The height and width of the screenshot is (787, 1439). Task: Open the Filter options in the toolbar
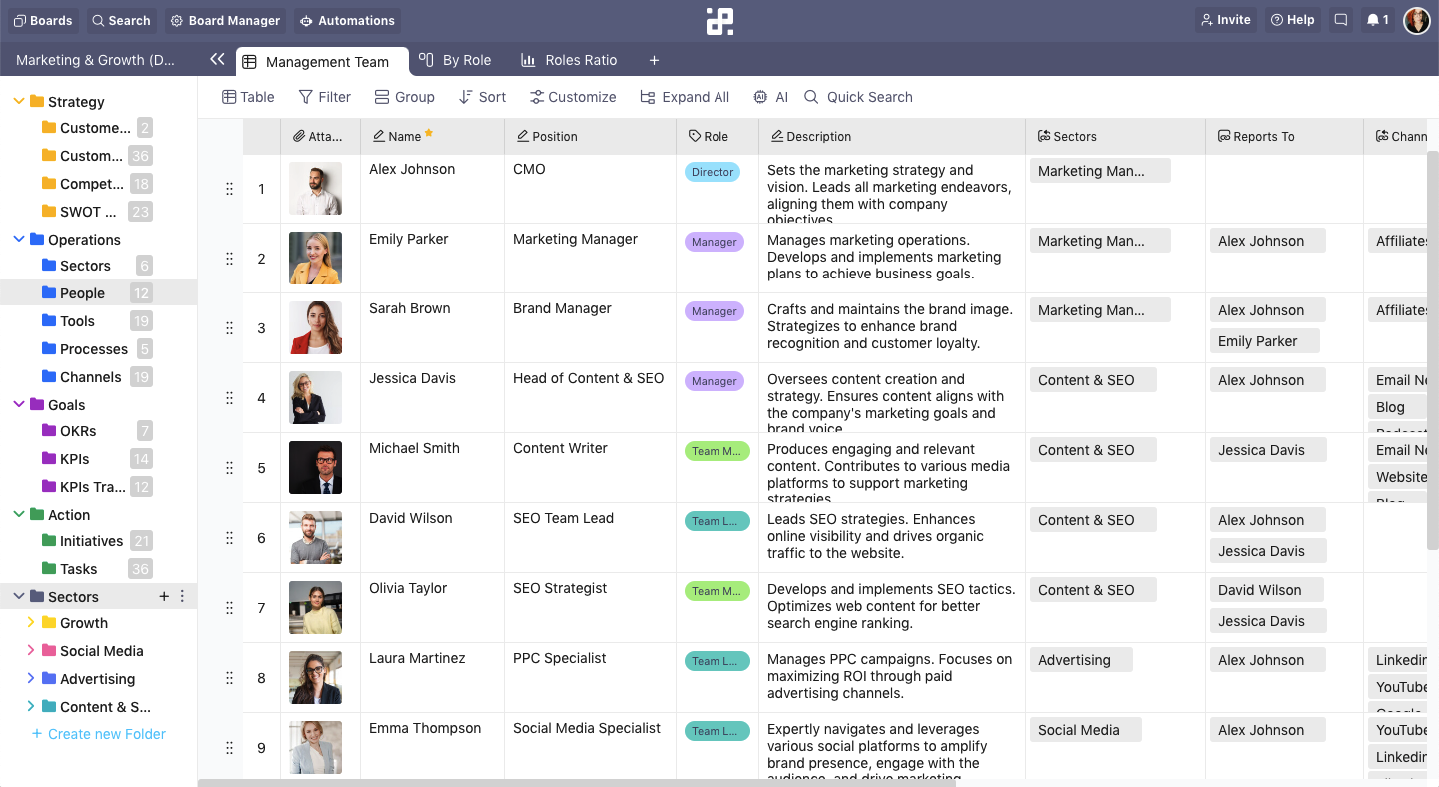click(x=324, y=96)
